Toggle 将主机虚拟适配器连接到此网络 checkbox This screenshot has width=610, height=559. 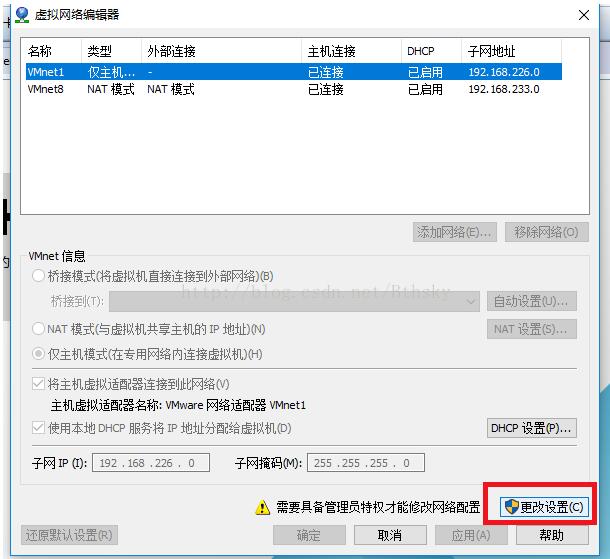(39, 384)
